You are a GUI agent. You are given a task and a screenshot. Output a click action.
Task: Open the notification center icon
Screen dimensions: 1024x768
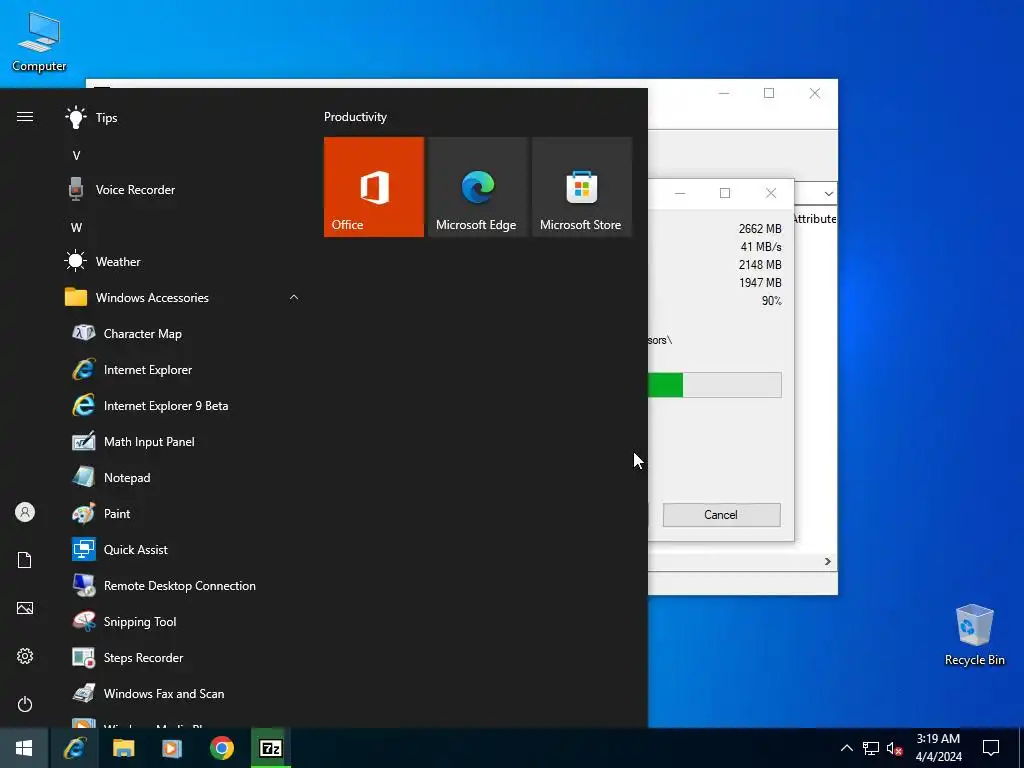tap(991, 748)
